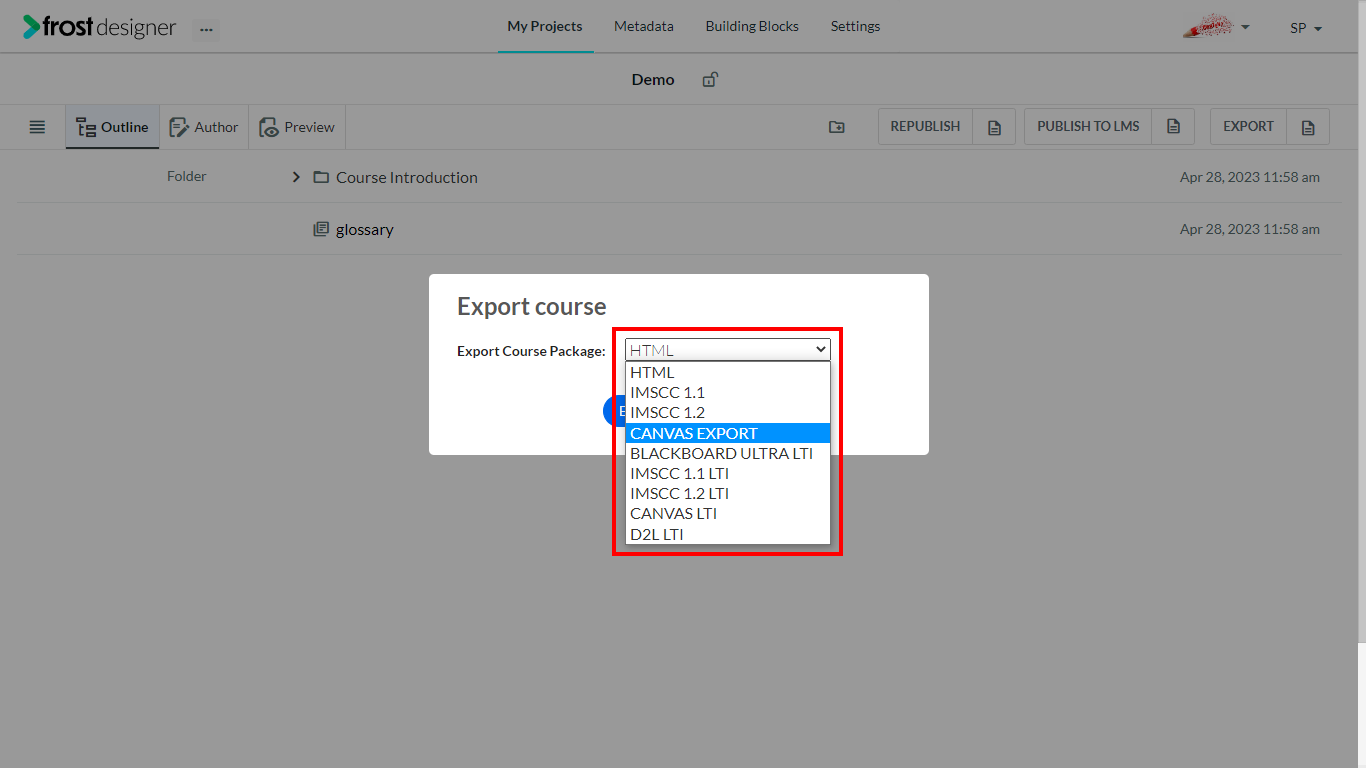
Task: Switch to the Author view
Action: pos(204,127)
